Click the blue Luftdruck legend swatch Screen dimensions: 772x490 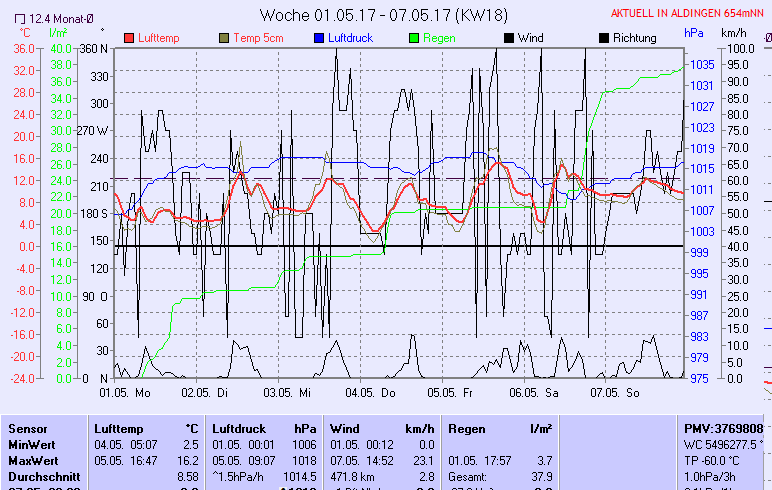pyautogui.click(x=318, y=38)
